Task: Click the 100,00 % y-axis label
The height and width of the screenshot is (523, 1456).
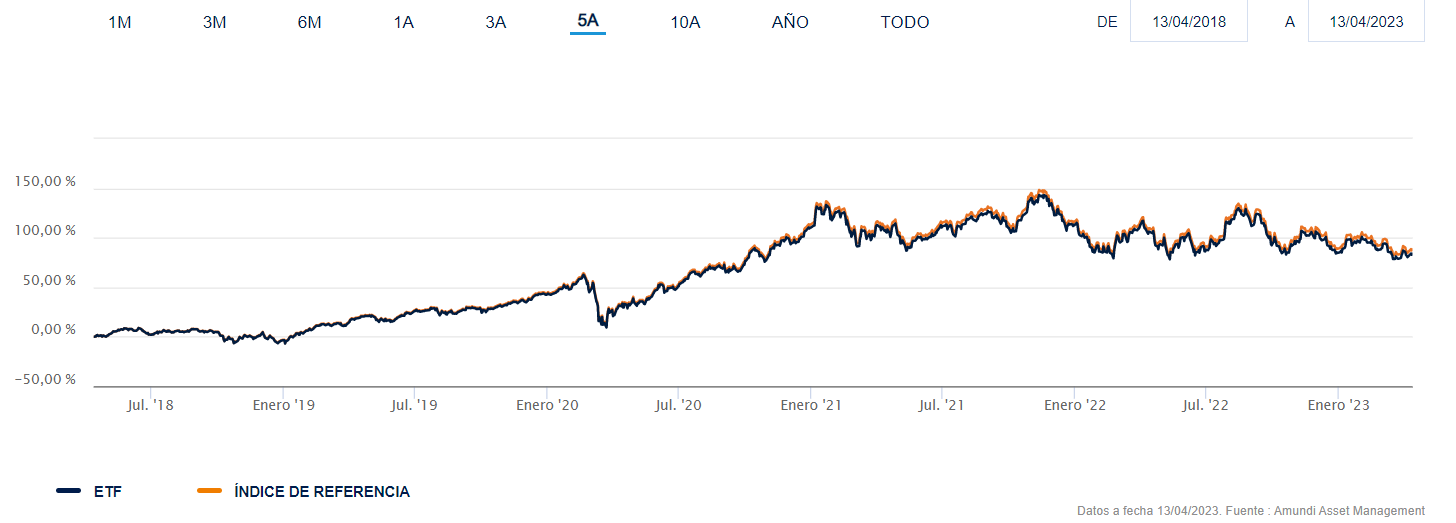Action: coord(46,231)
